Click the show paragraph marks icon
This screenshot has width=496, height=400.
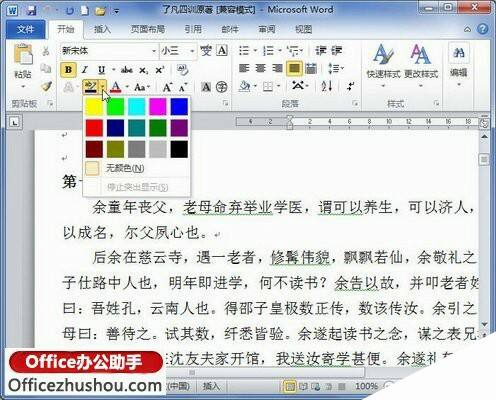pyautogui.click(x=350, y=87)
